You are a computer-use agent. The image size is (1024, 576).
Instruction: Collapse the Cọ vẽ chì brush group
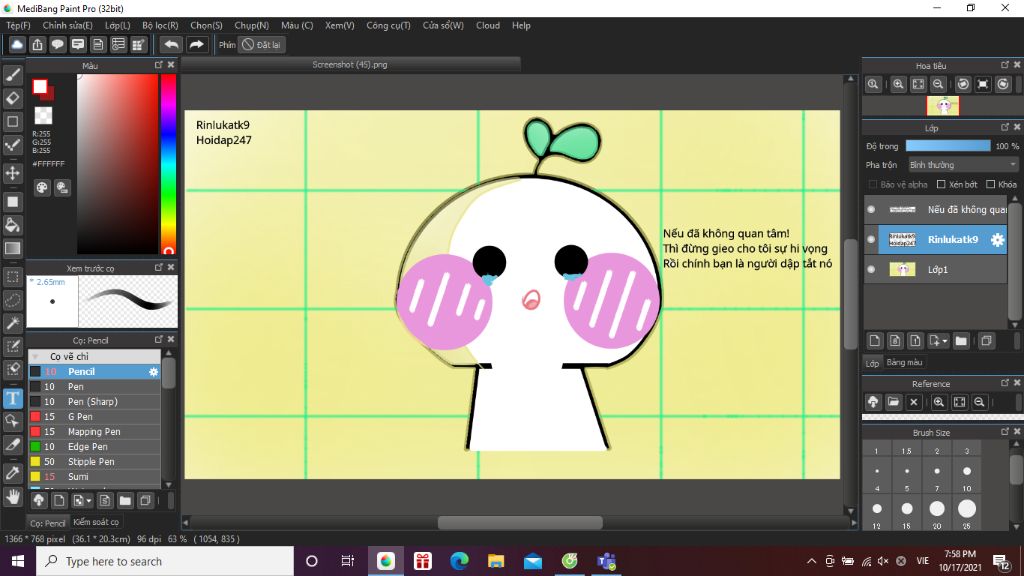coord(36,357)
